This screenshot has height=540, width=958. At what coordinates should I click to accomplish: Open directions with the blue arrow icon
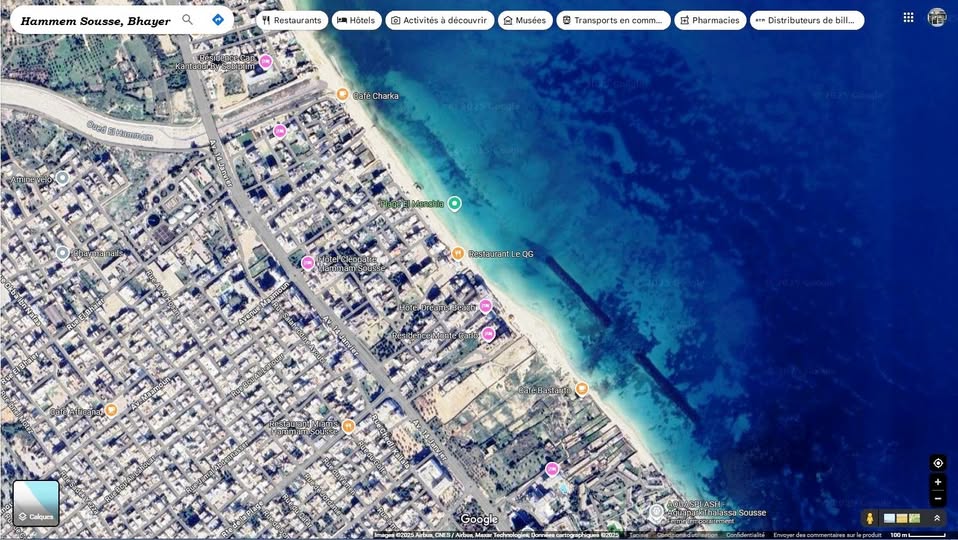point(218,20)
